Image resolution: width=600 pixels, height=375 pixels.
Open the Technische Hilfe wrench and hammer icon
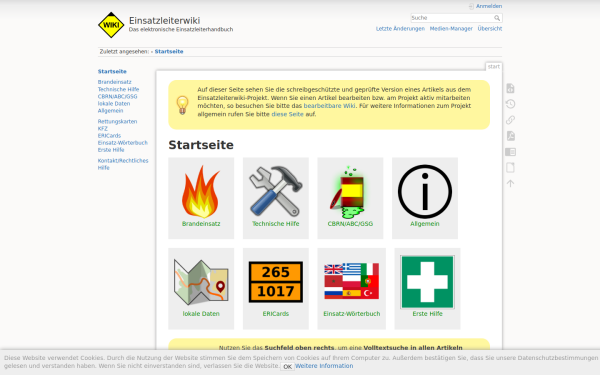(276, 191)
